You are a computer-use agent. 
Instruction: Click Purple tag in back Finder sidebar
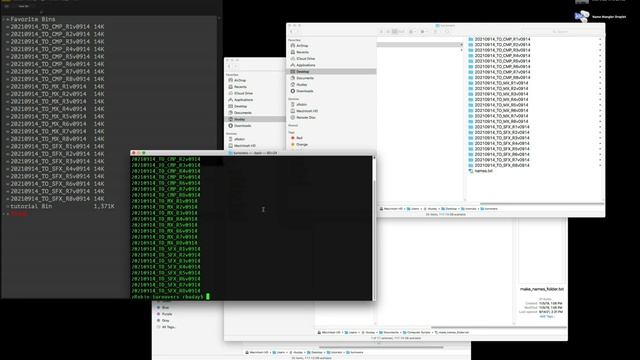click(164, 314)
